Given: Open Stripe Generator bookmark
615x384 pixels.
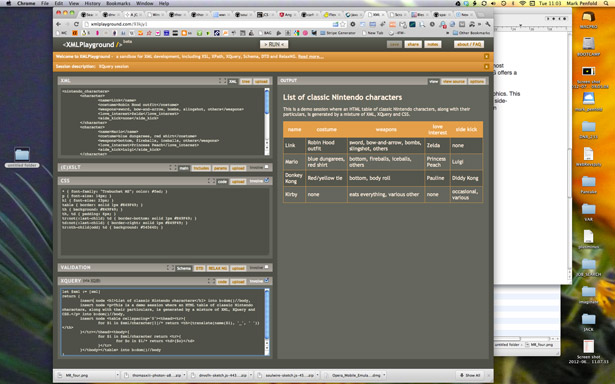Looking at the screenshot, I should point(338,33).
